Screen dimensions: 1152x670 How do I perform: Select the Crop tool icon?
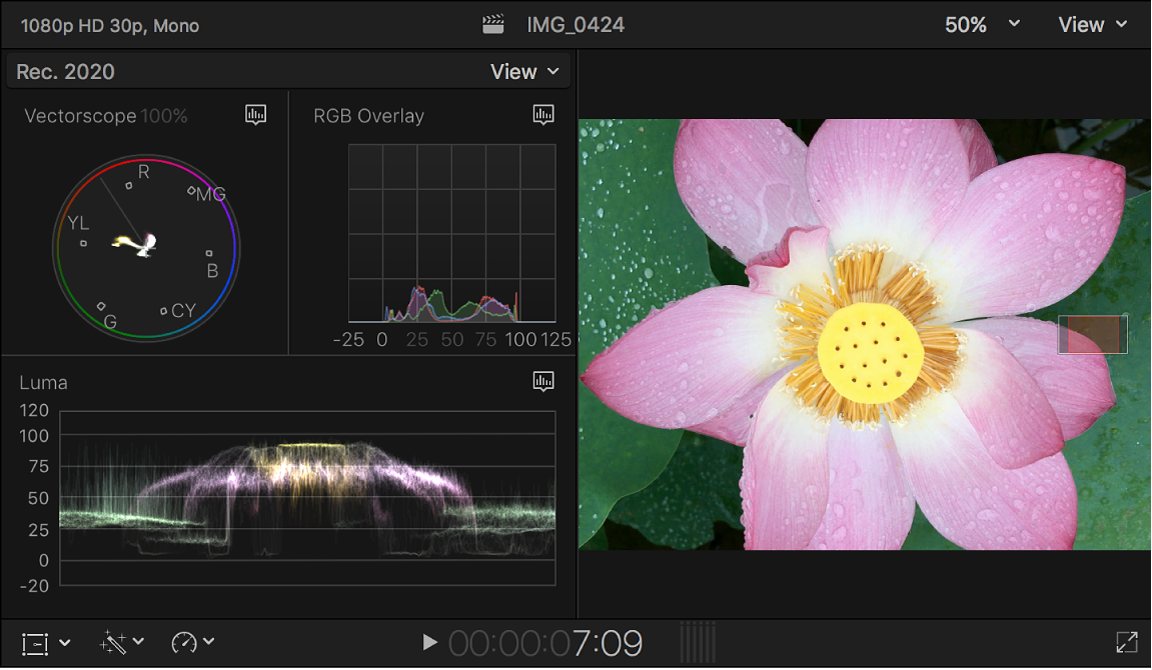click(34, 643)
